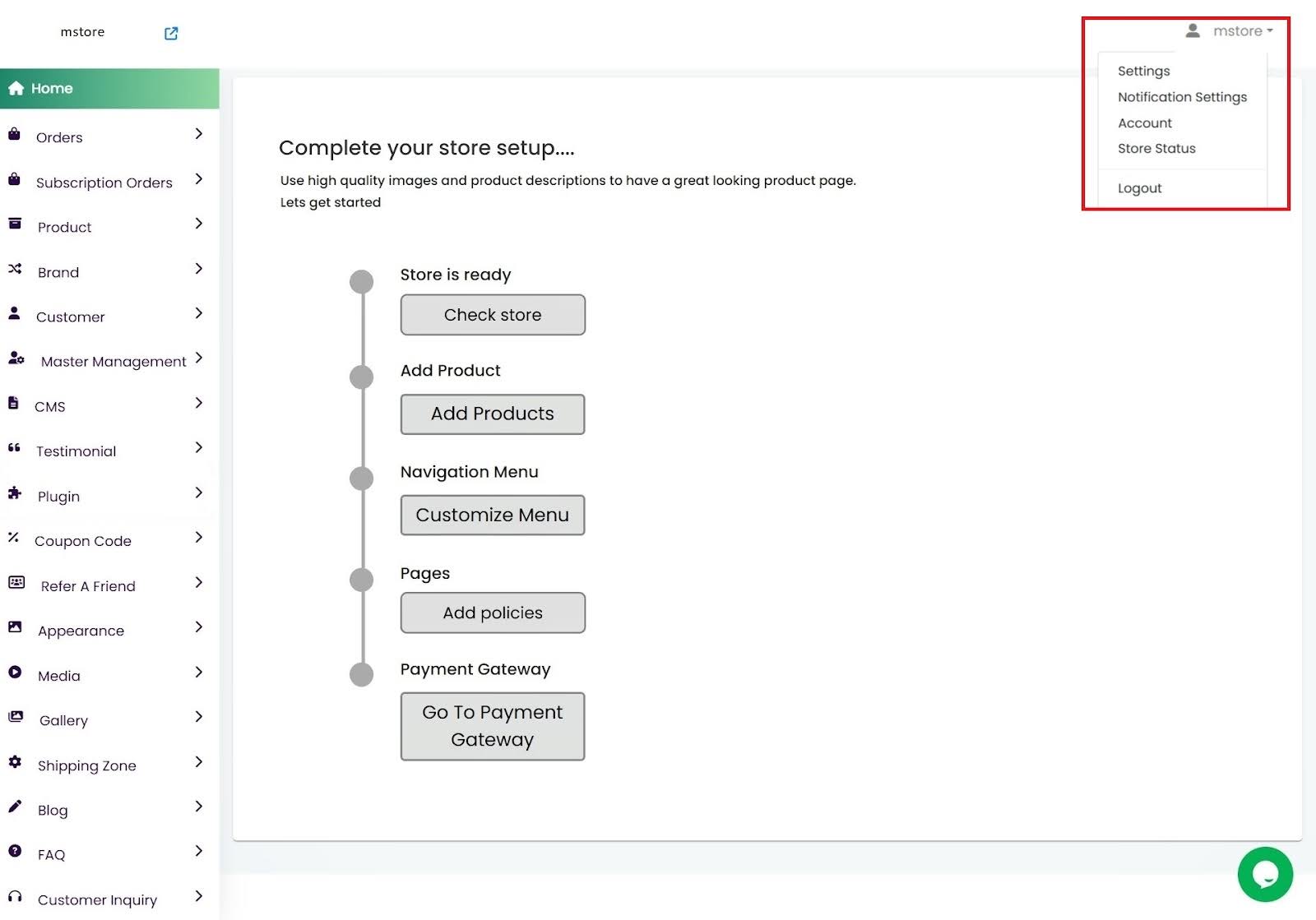Expand the Product submenu chevron
The image size is (1316, 920).
click(198, 224)
